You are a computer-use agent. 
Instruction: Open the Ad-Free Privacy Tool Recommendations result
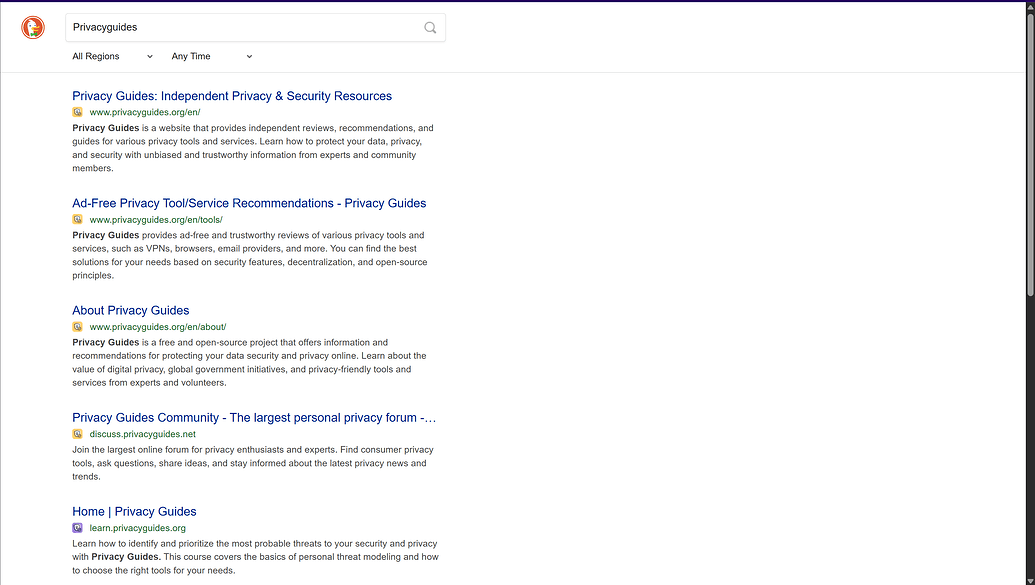click(x=249, y=203)
